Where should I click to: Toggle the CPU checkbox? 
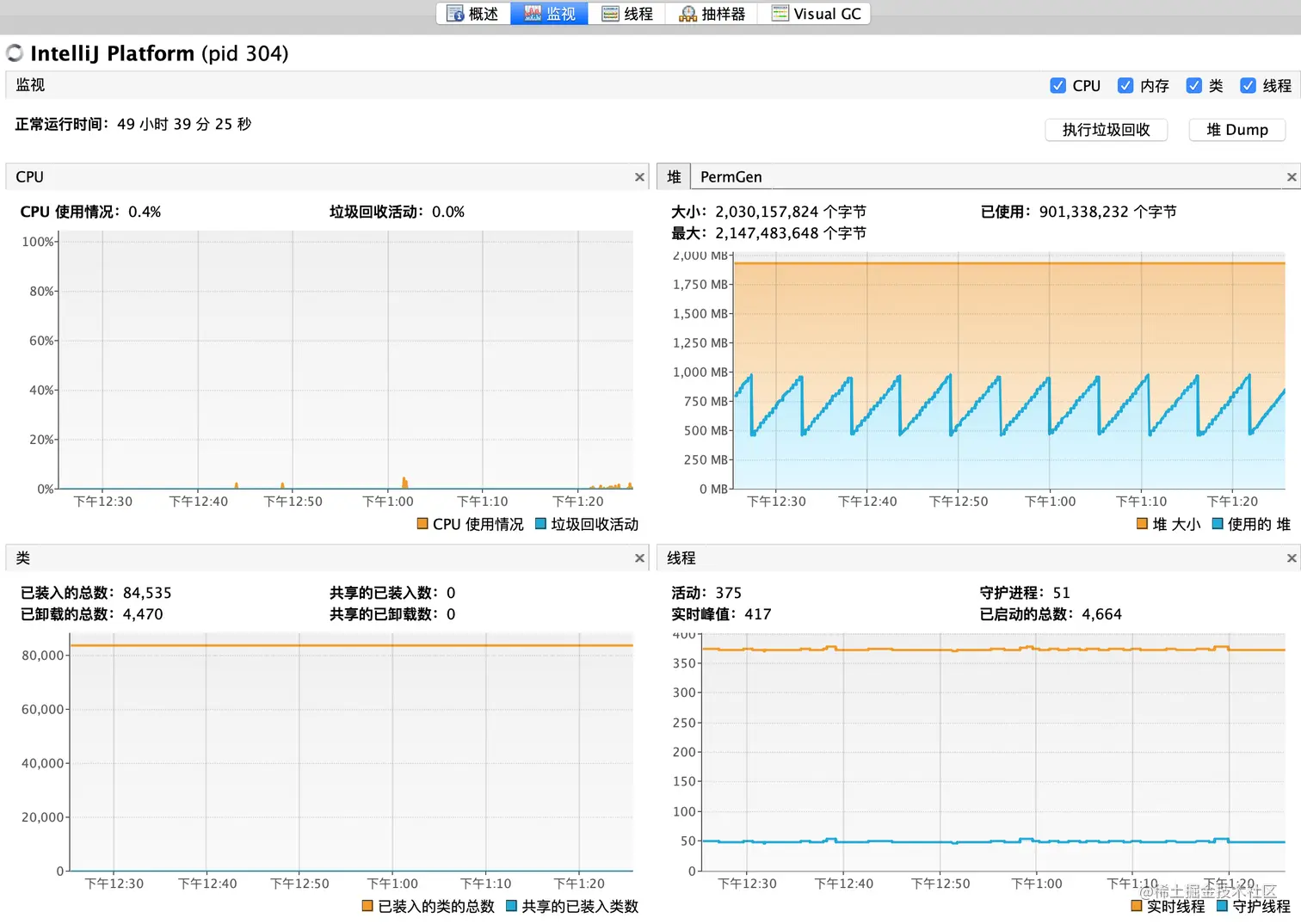coord(1058,85)
